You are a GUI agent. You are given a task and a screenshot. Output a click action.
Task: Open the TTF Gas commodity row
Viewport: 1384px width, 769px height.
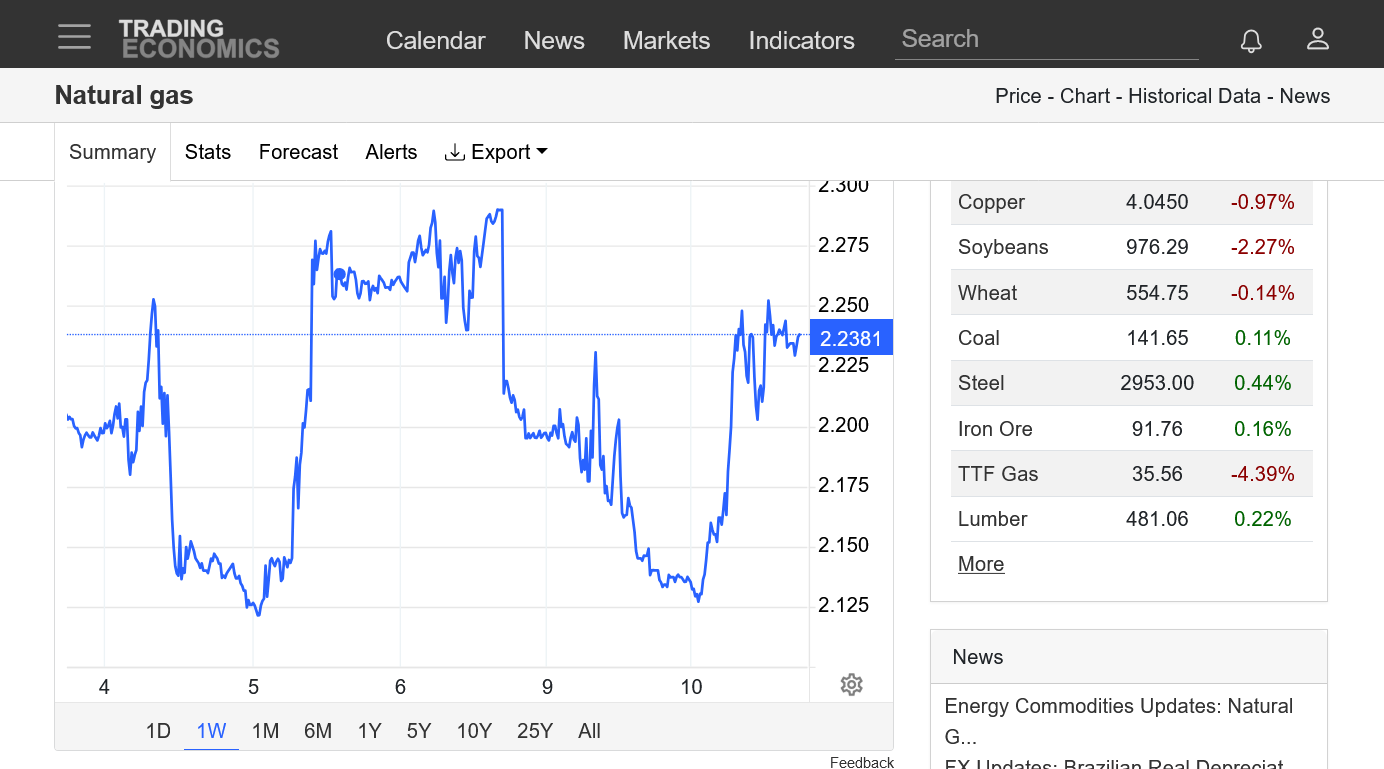pos(998,474)
